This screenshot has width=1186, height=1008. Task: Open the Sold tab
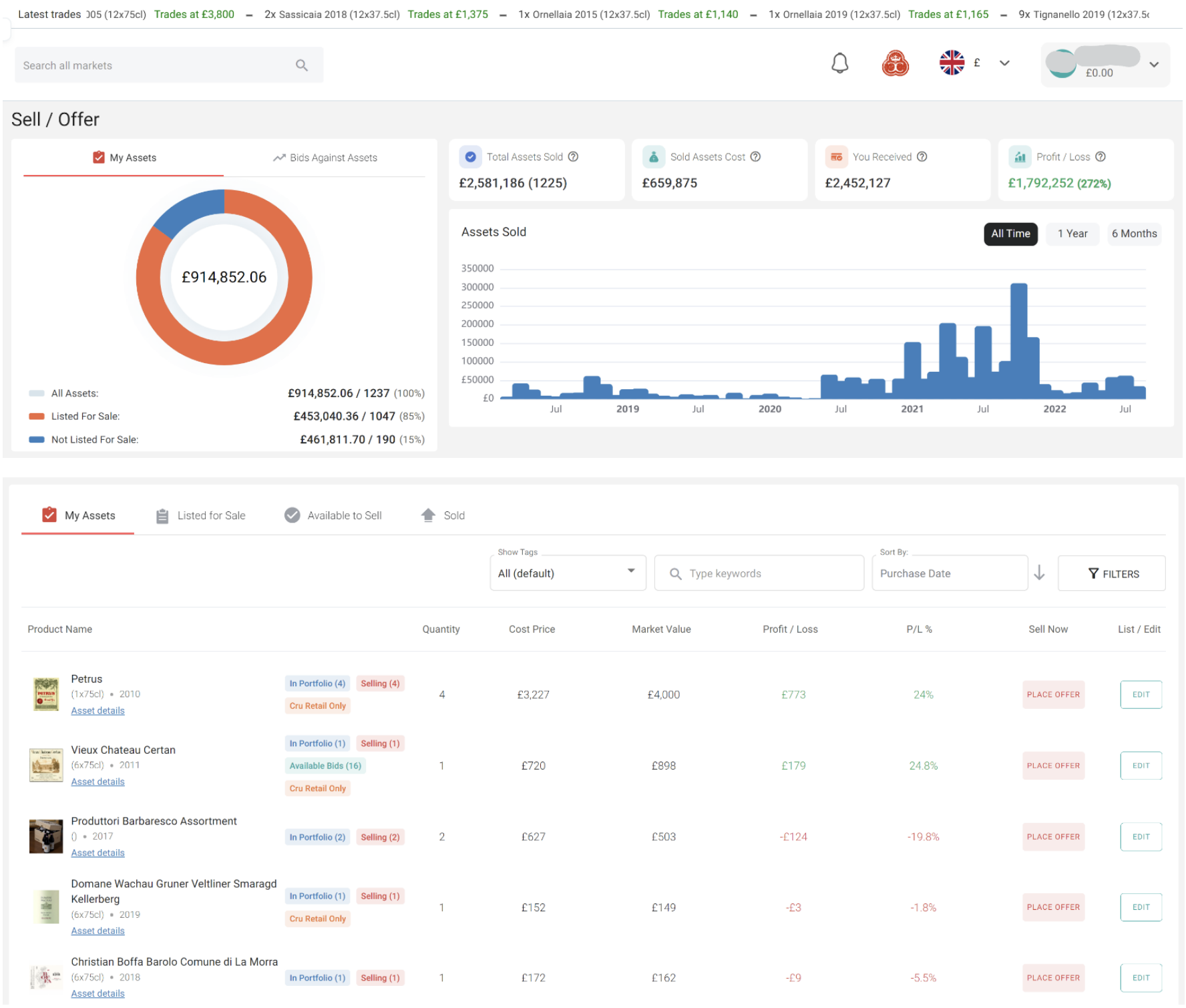click(x=443, y=515)
